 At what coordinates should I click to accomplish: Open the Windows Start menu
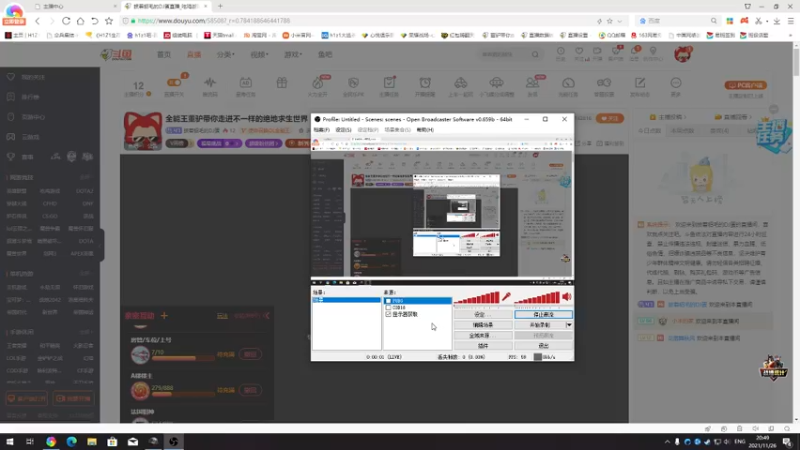(10, 441)
